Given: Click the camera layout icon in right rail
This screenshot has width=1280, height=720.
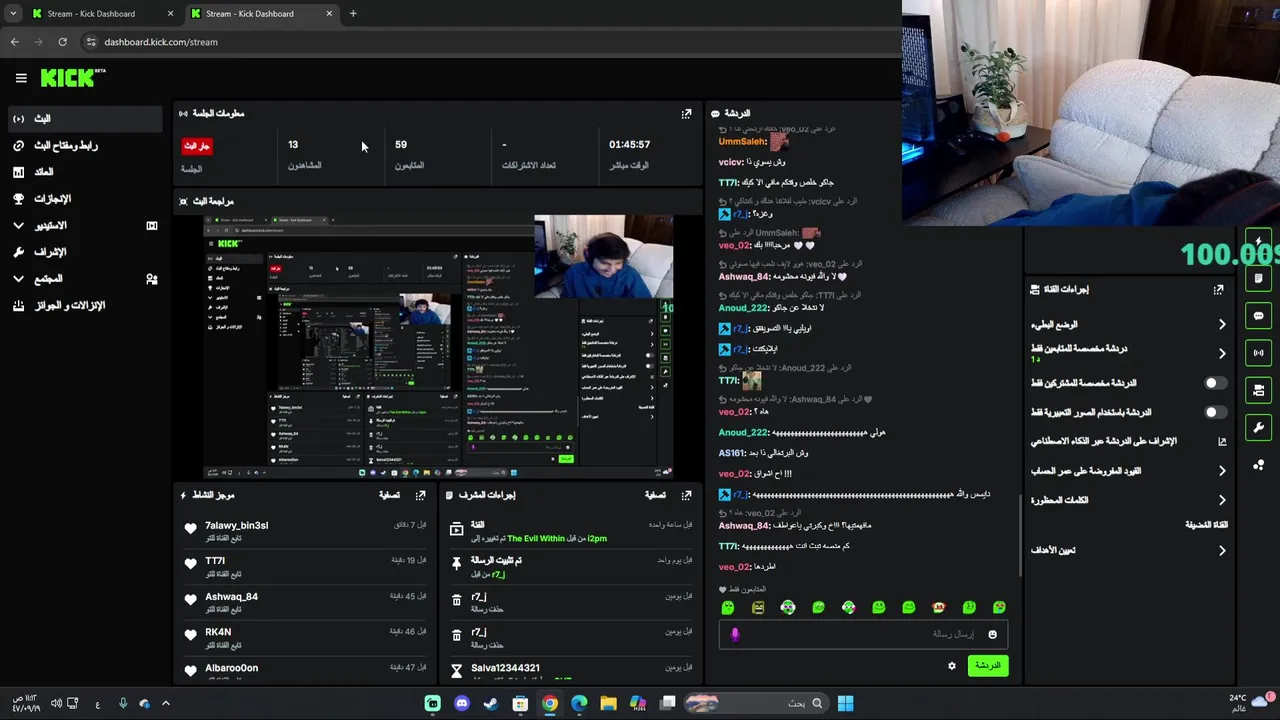Looking at the screenshot, I should click(1258, 390).
